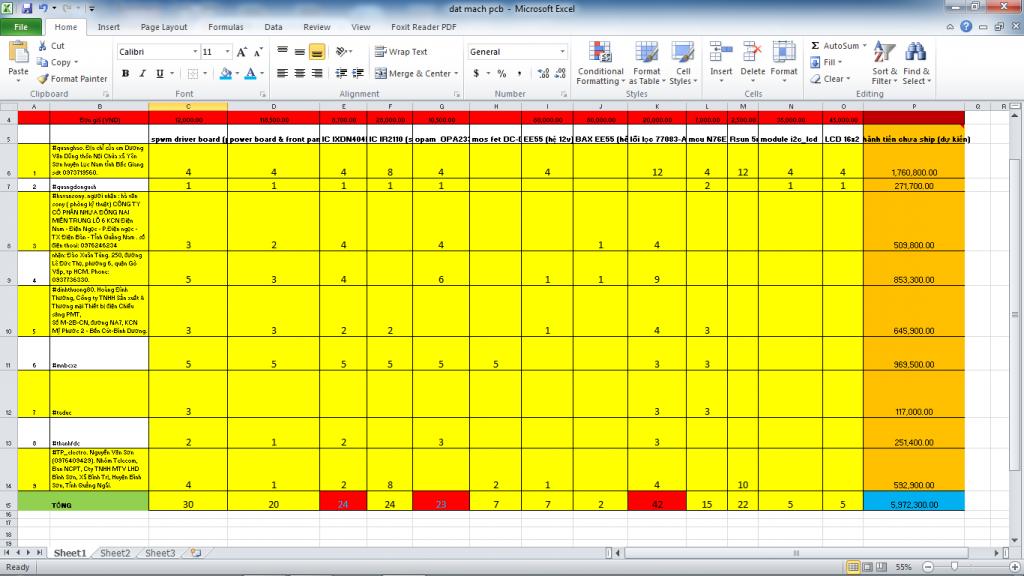The width and height of the screenshot is (1024, 576).
Task: Switch to Normal view in status bar
Action: [x=853, y=567]
